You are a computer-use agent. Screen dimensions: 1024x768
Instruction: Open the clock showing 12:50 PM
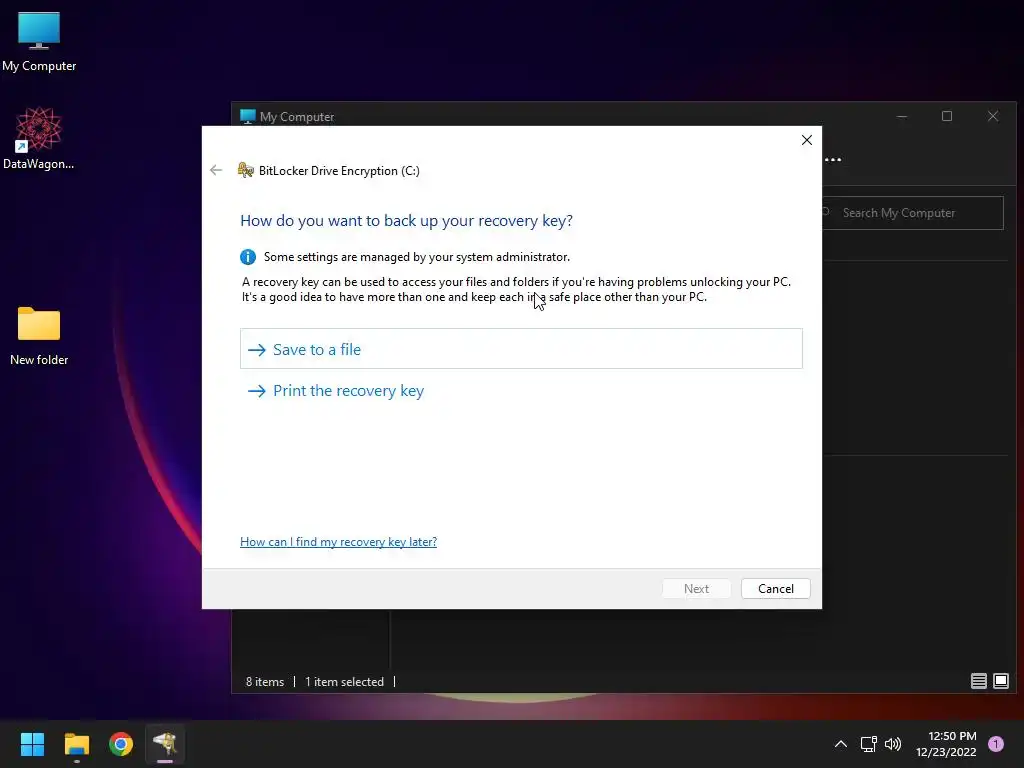pyautogui.click(x=946, y=744)
